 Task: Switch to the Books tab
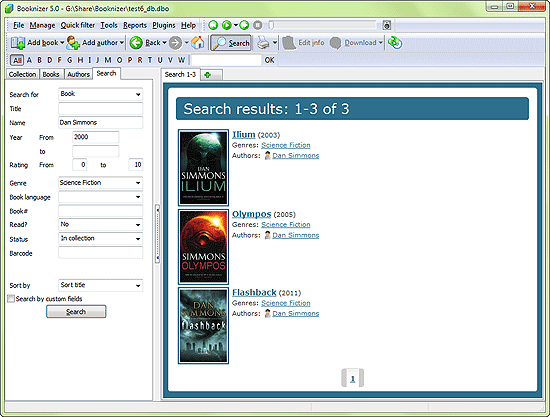51,74
